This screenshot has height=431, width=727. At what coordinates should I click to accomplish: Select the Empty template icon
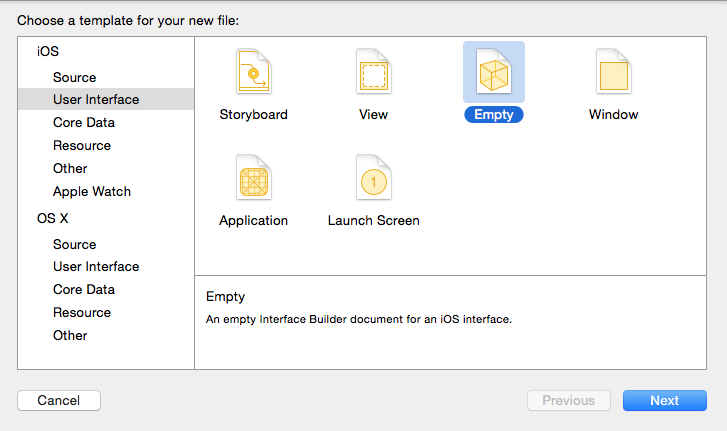(x=494, y=72)
